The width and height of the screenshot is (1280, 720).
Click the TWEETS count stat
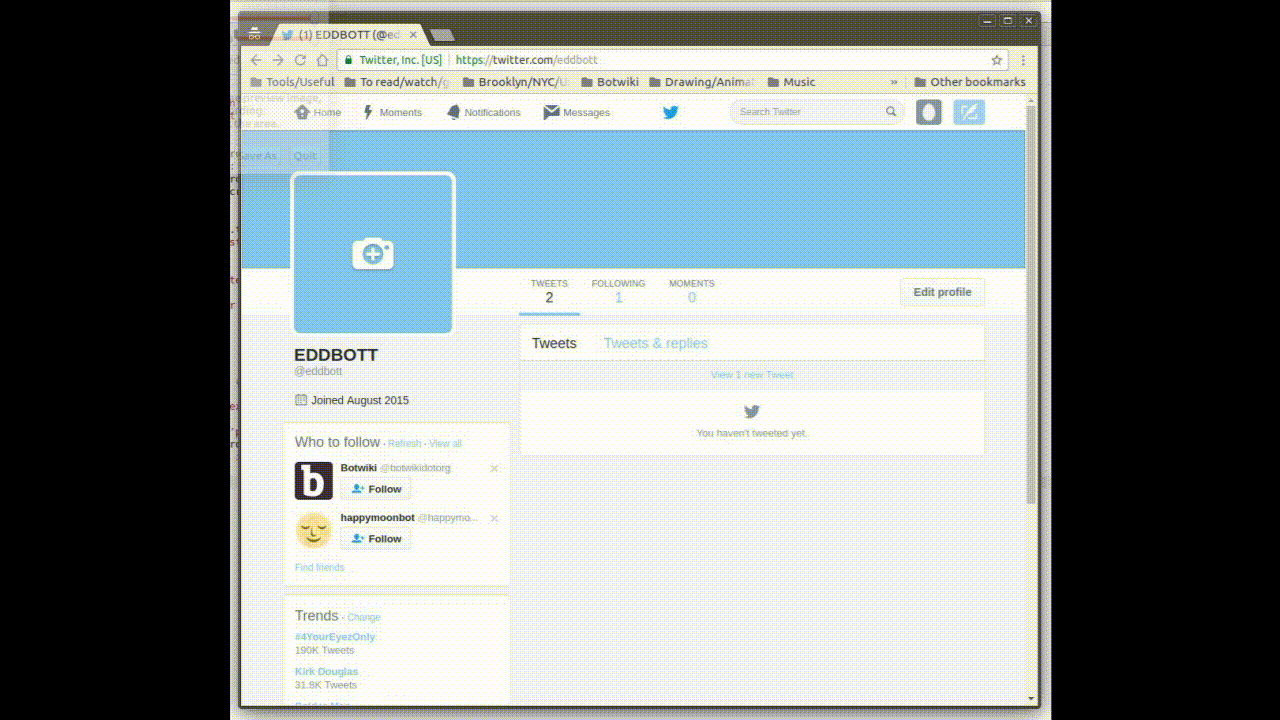(549, 292)
